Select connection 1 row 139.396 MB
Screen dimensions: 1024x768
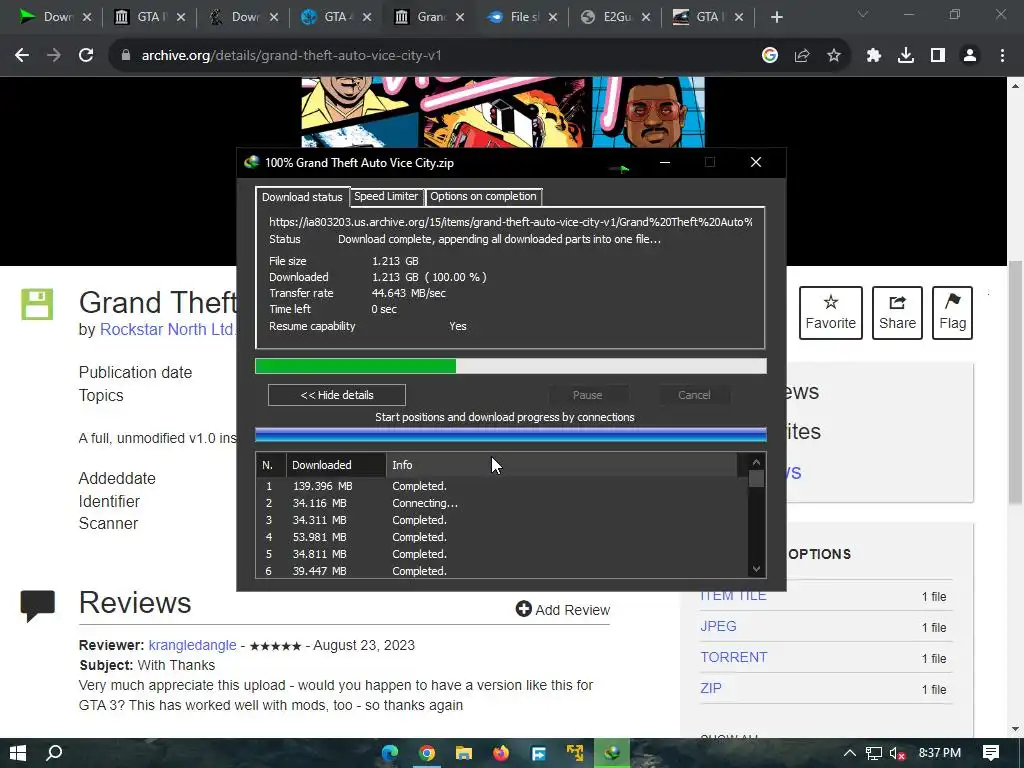click(x=502, y=486)
